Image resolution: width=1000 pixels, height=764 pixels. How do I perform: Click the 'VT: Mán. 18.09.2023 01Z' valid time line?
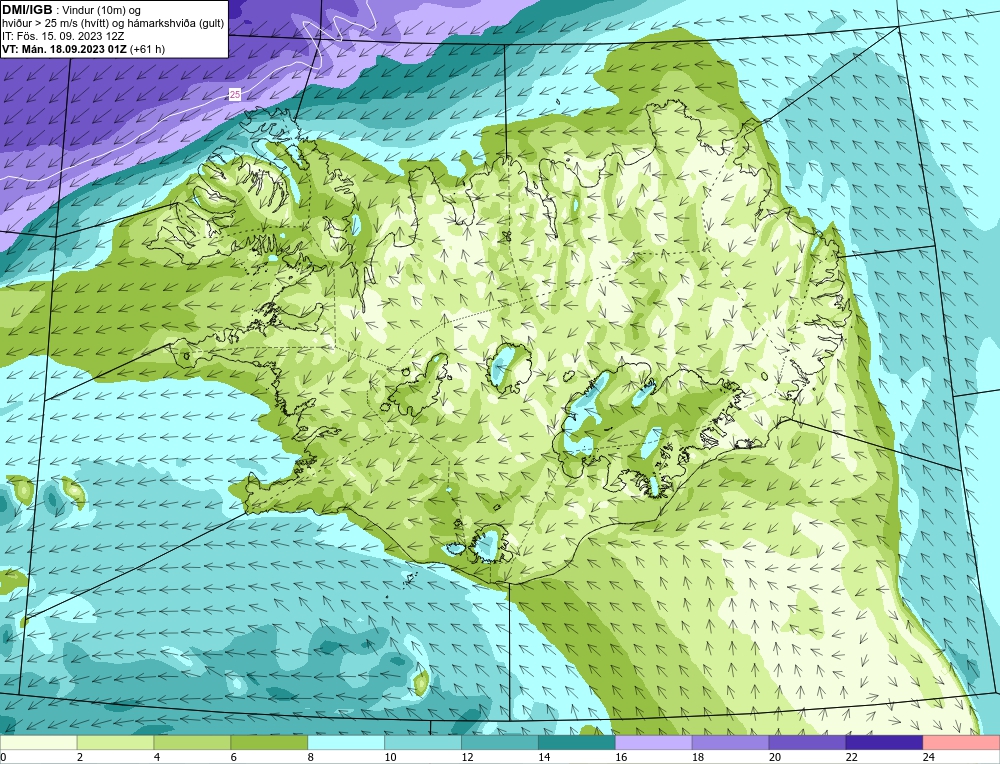64,49
